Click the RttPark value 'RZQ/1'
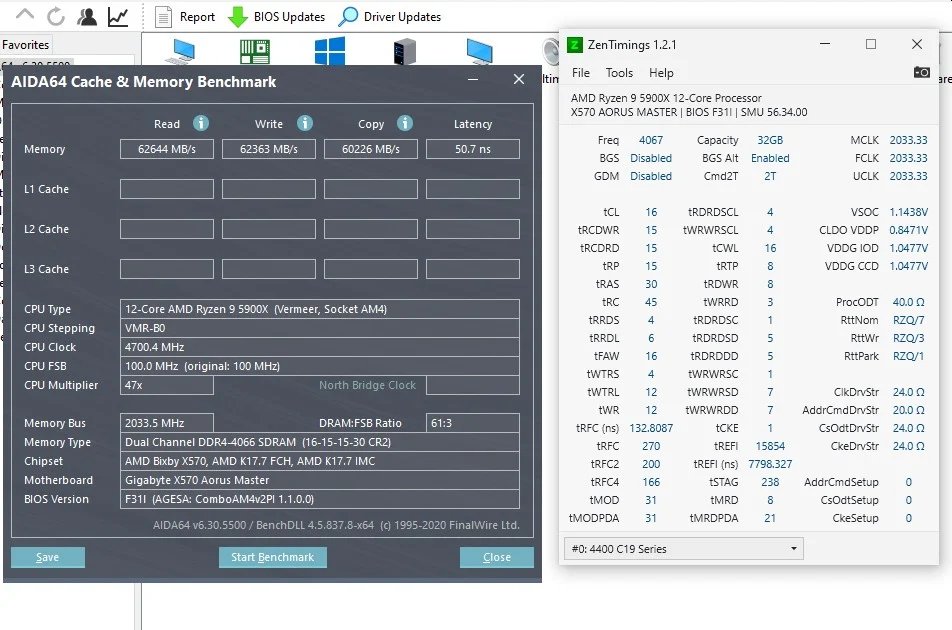This screenshot has width=952, height=630. (908, 356)
